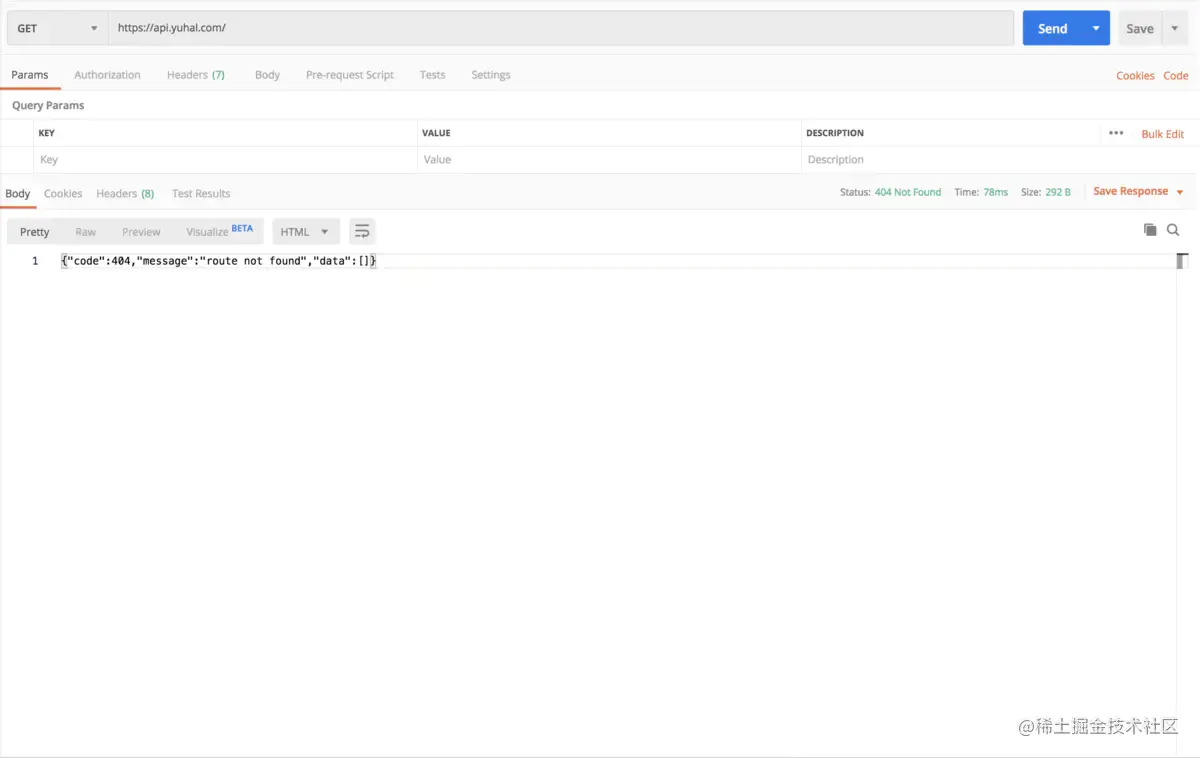Click the response scrollbar handle
The image size is (1200, 758).
(1182, 261)
